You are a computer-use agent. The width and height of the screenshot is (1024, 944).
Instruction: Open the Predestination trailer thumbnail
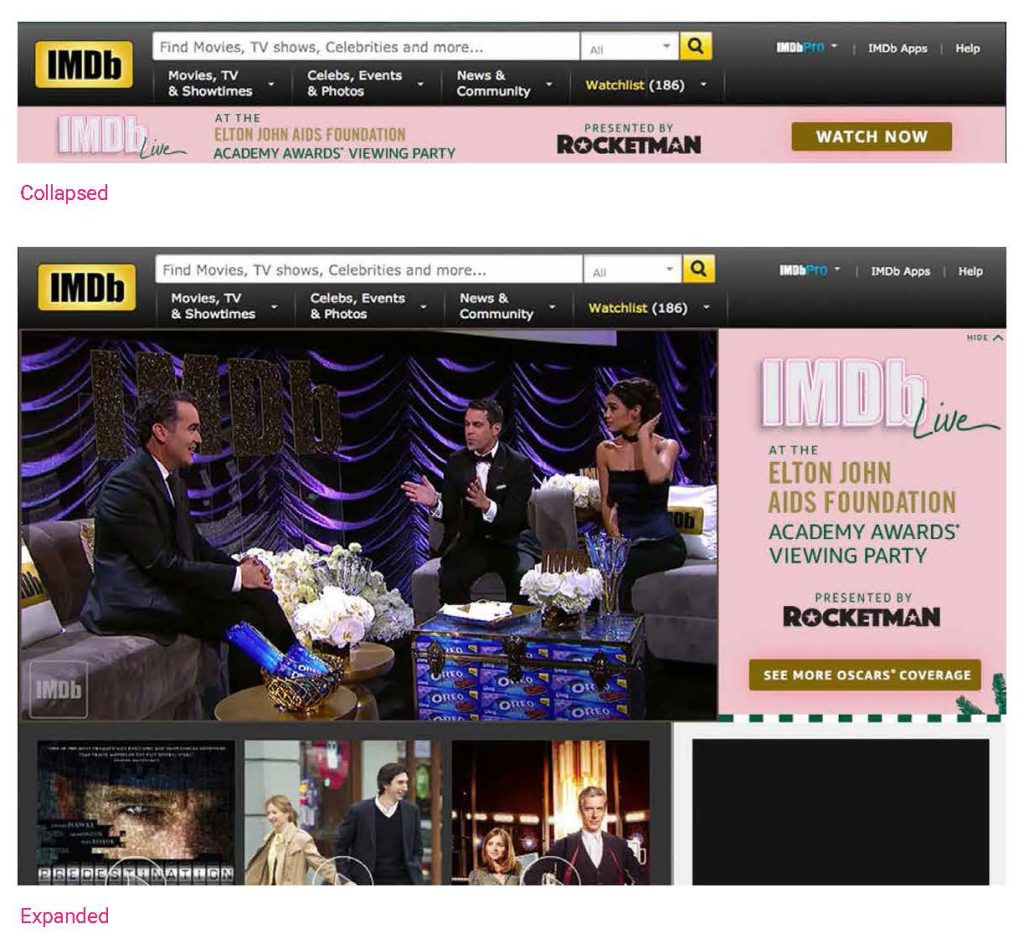(136, 812)
